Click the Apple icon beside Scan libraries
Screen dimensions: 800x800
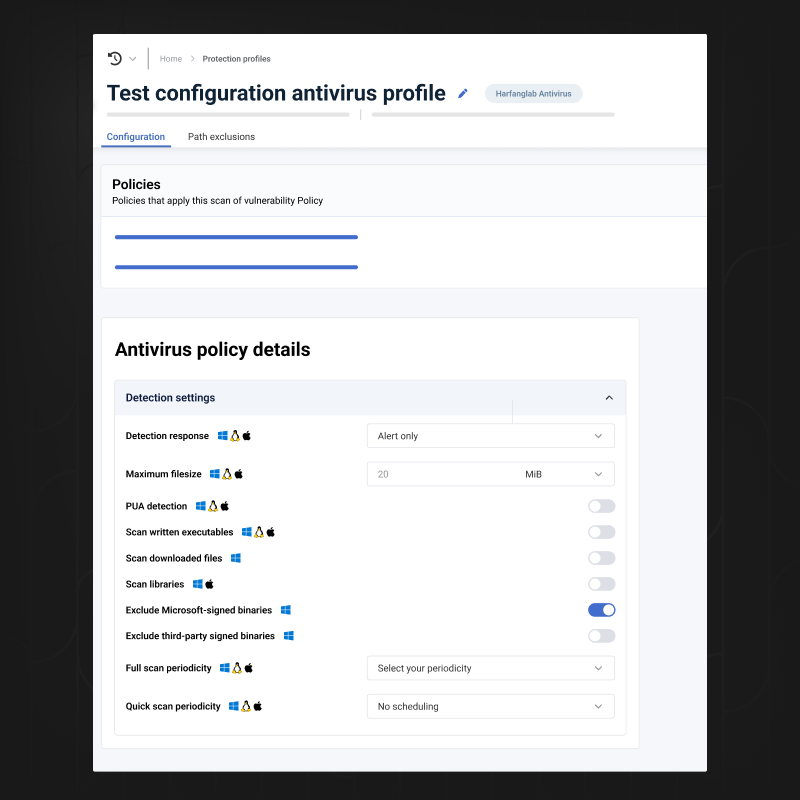209,583
